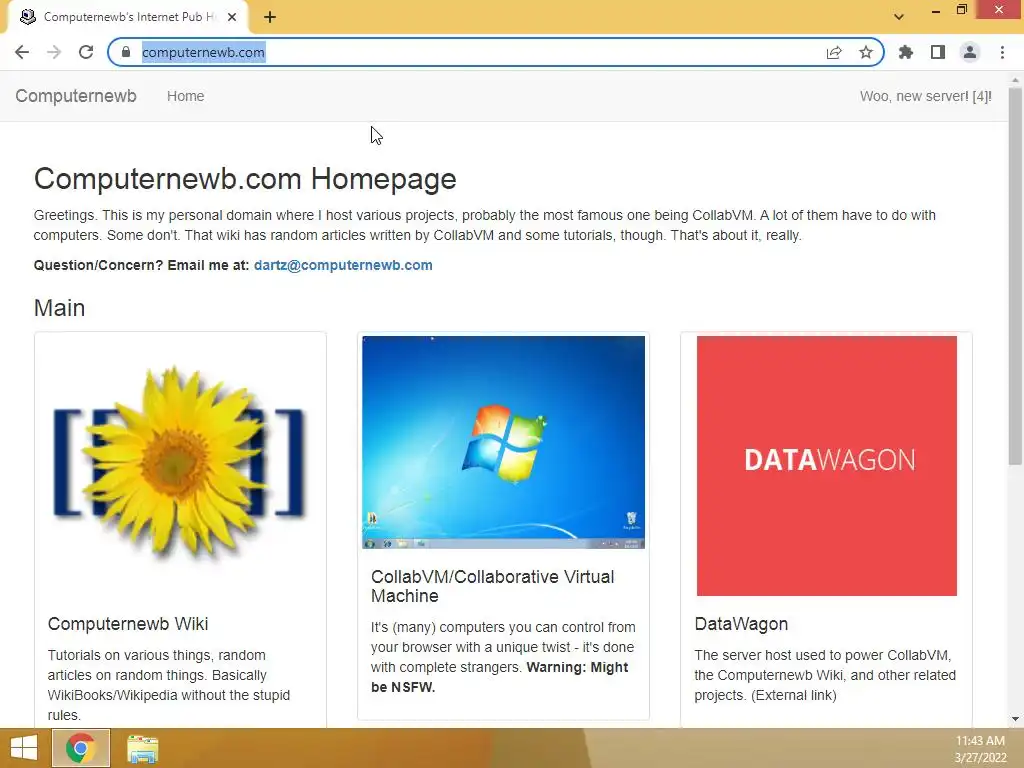The image size is (1024, 768).
Task: Open File Explorer from the taskbar
Action: pyautogui.click(x=142, y=748)
